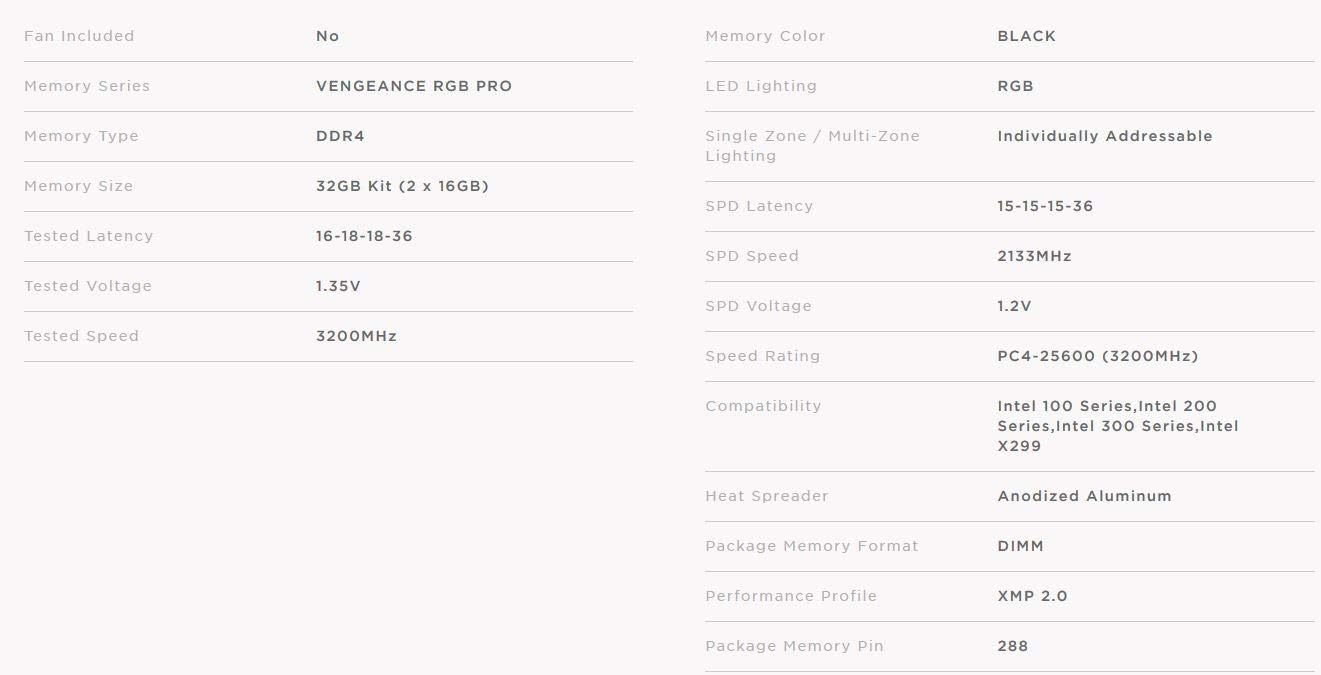Image resolution: width=1321 pixels, height=675 pixels.
Task: Select the SPD Latency value 15-15-15-36
Action: 1045,206
